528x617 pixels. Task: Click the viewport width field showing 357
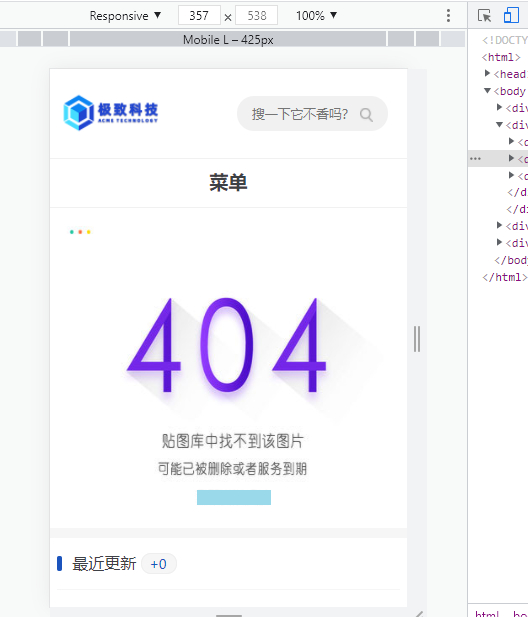(199, 15)
